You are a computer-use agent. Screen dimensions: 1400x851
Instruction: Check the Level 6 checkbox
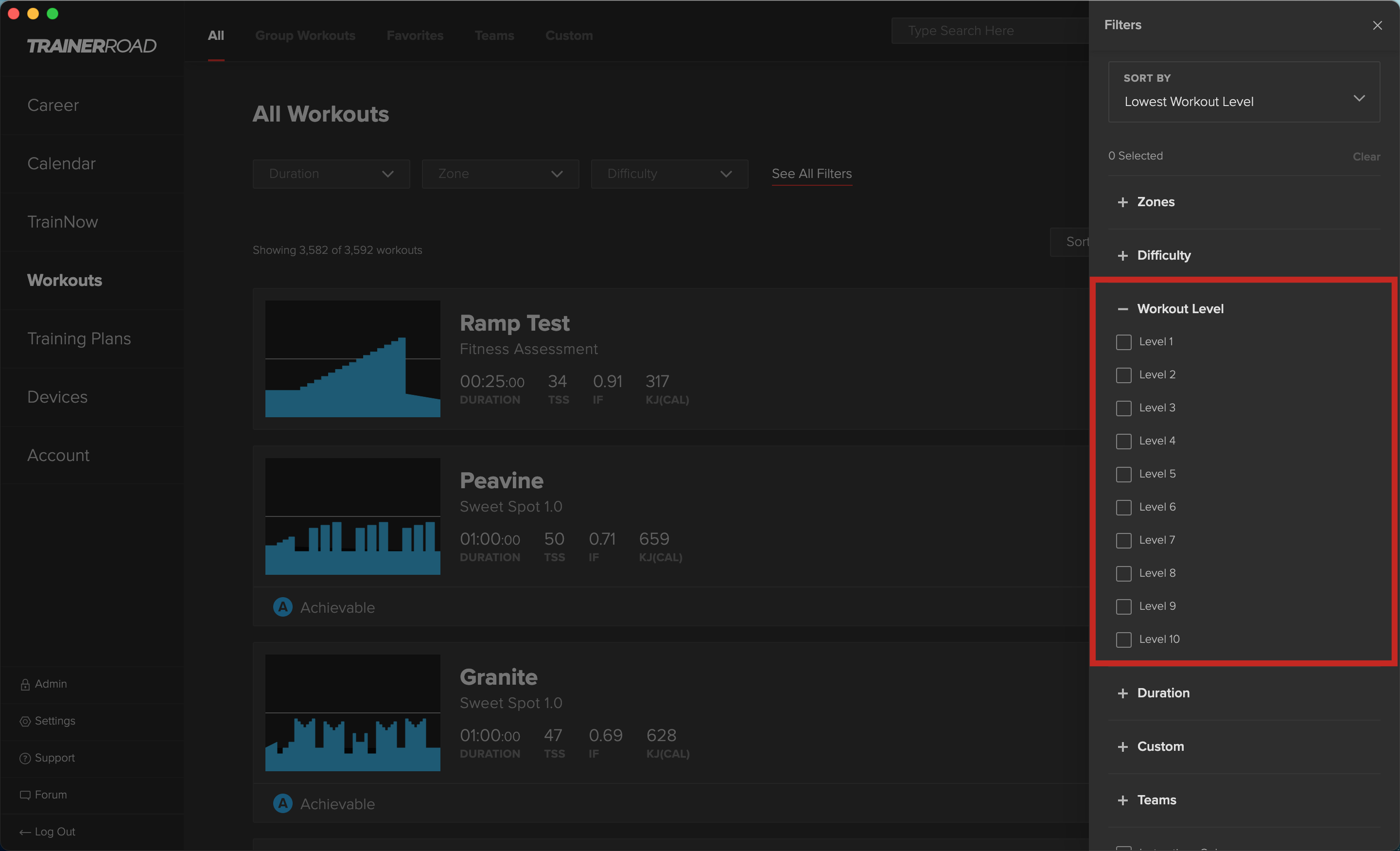[x=1123, y=507]
